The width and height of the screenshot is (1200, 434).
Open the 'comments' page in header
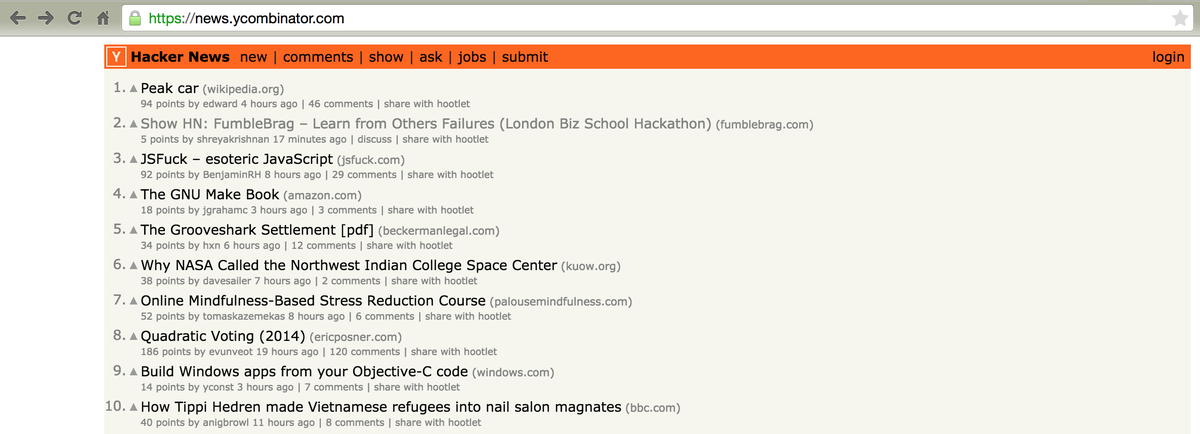318,57
